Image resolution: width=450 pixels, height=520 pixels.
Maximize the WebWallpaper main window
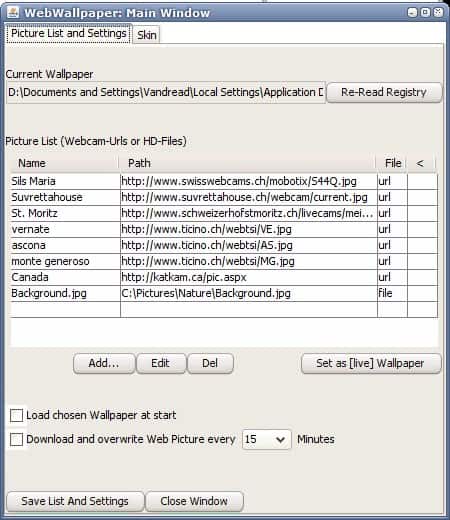pos(425,12)
